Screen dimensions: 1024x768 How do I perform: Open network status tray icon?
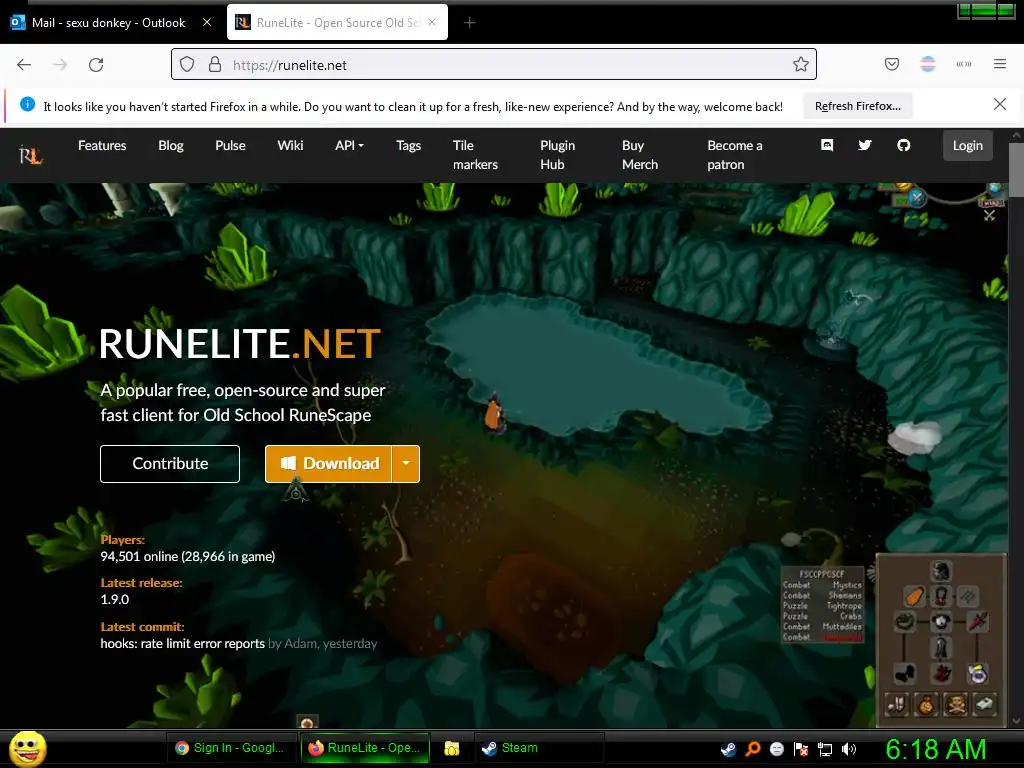pyautogui.click(x=825, y=749)
